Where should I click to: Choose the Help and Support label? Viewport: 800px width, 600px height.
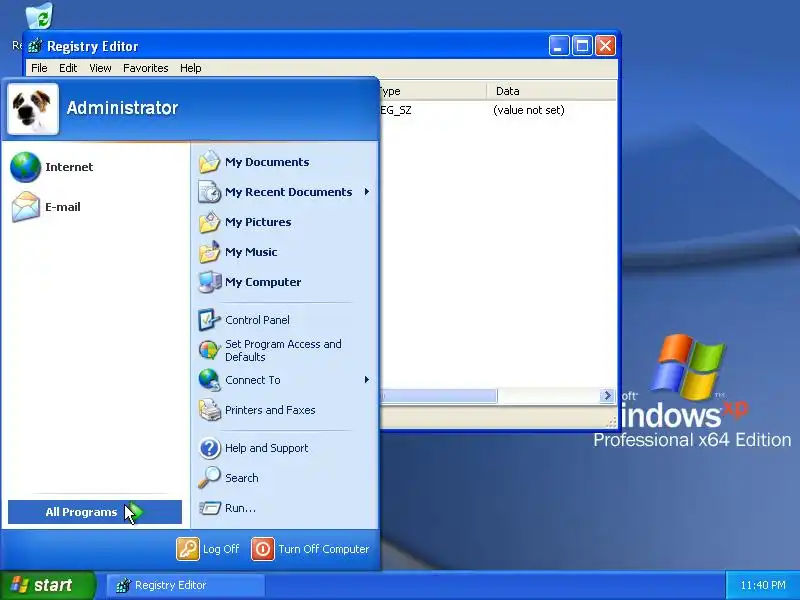tap(267, 448)
